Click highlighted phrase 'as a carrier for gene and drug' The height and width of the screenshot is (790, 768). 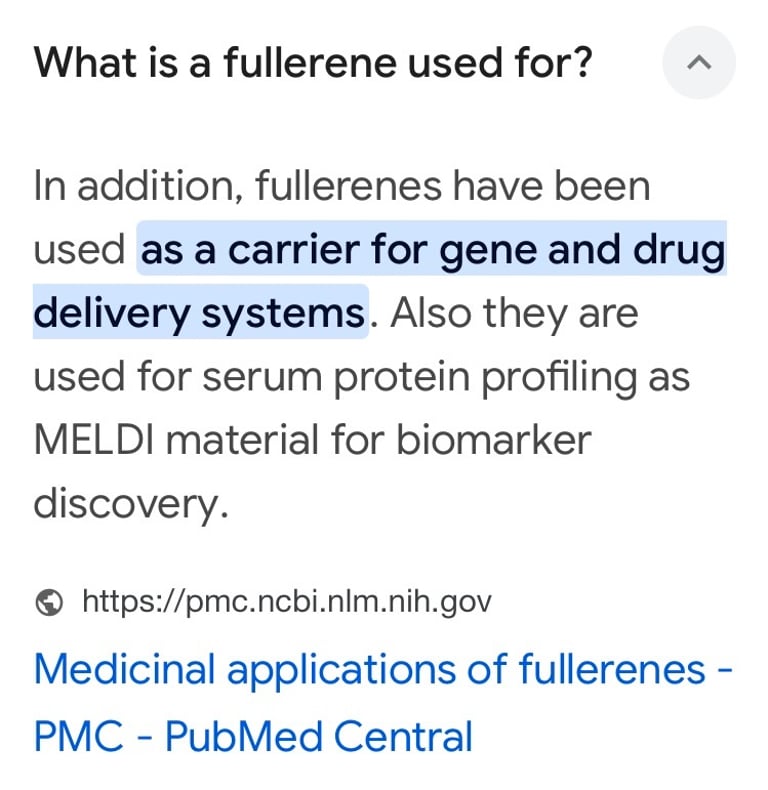432,249
